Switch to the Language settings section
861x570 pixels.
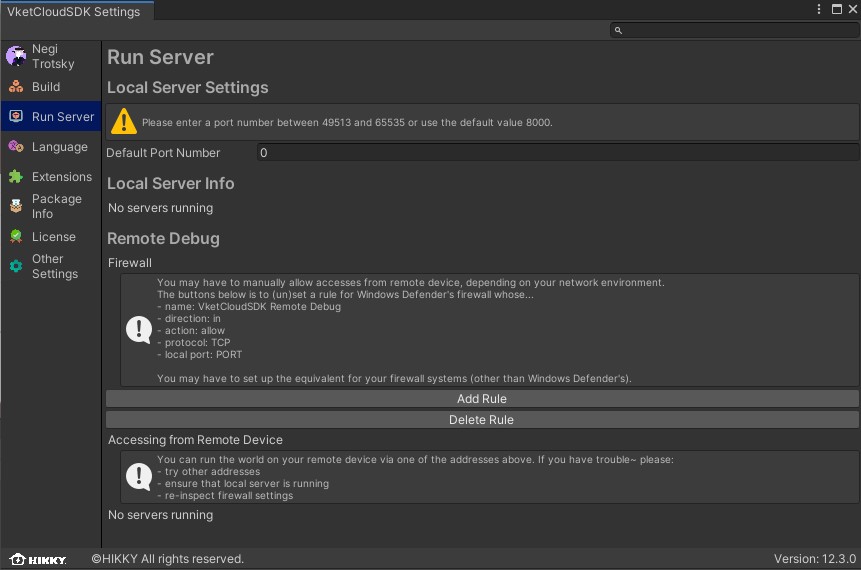[51, 147]
